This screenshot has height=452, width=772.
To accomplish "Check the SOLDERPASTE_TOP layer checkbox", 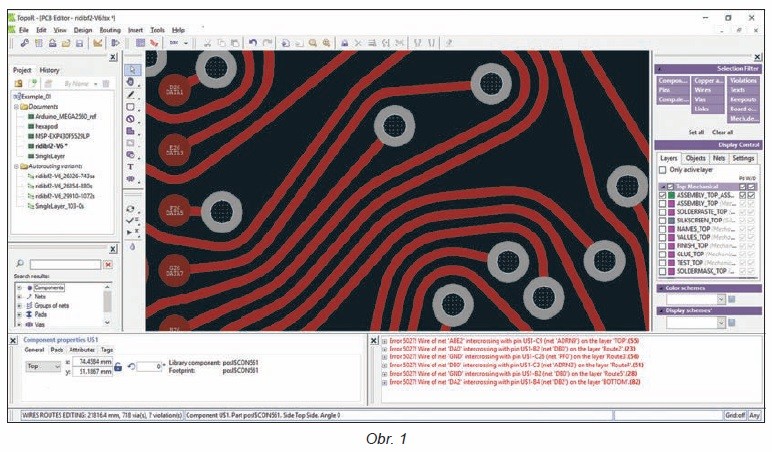I will pyautogui.click(x=663, y=212).
